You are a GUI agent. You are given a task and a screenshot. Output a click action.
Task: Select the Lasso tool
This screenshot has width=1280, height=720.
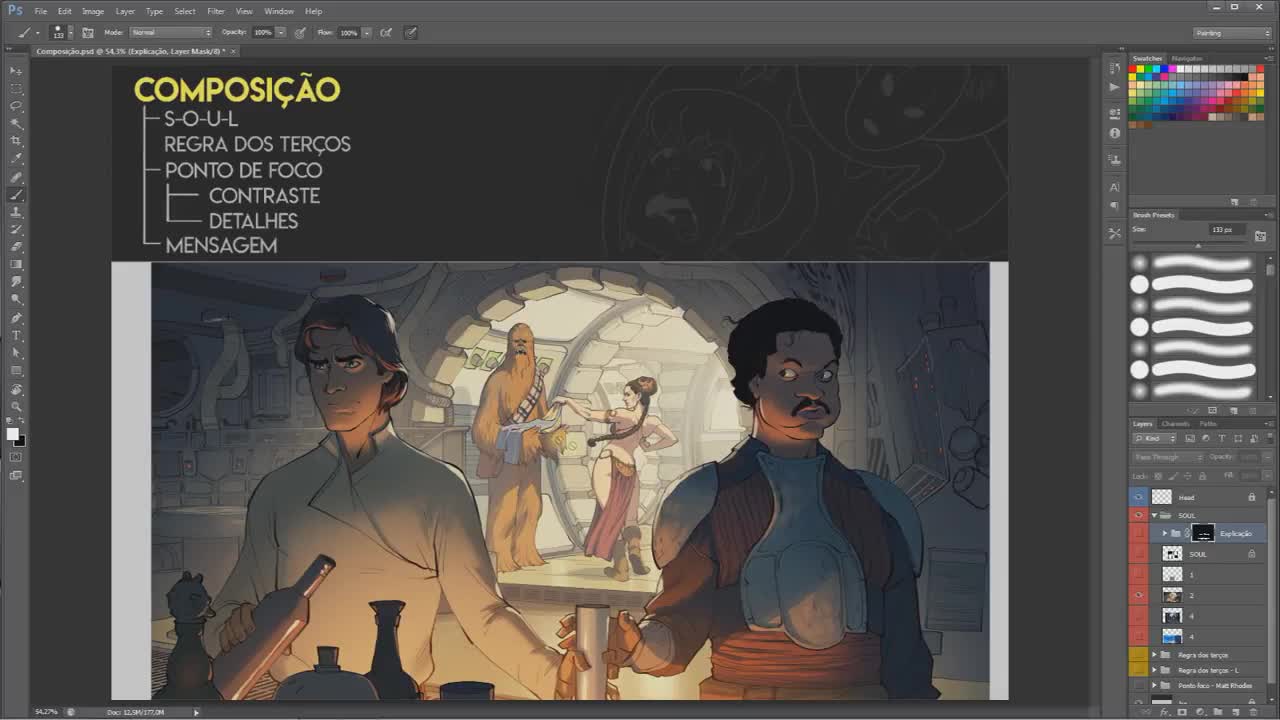click(x=16, y=106)
